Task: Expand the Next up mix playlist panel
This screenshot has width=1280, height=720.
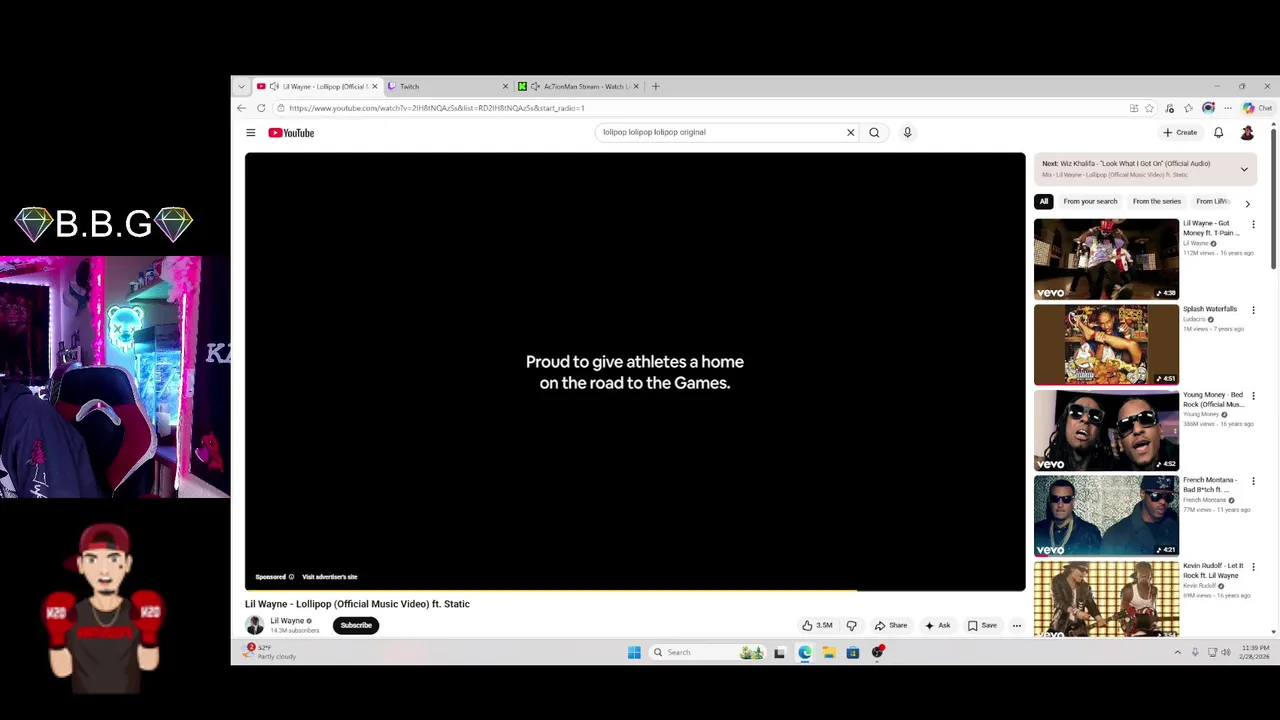Action: coord(1244,169)
